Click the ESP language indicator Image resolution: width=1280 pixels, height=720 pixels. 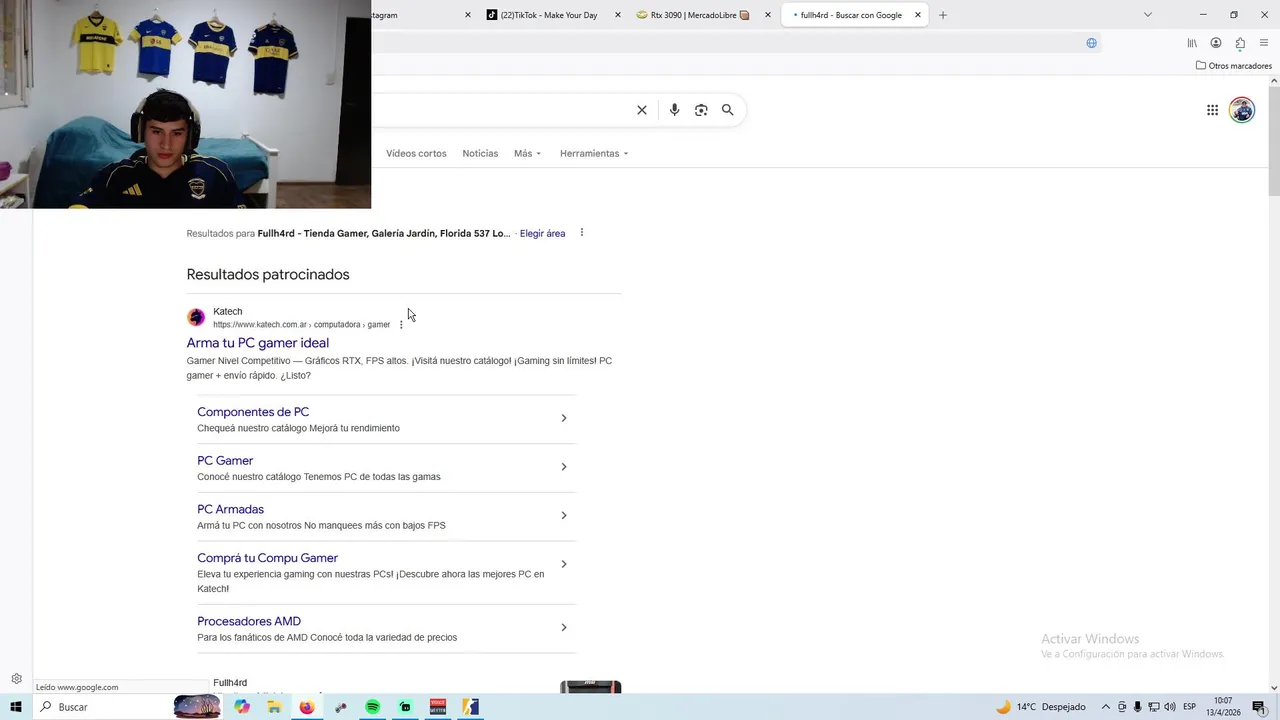click(x=1190, y=707)
